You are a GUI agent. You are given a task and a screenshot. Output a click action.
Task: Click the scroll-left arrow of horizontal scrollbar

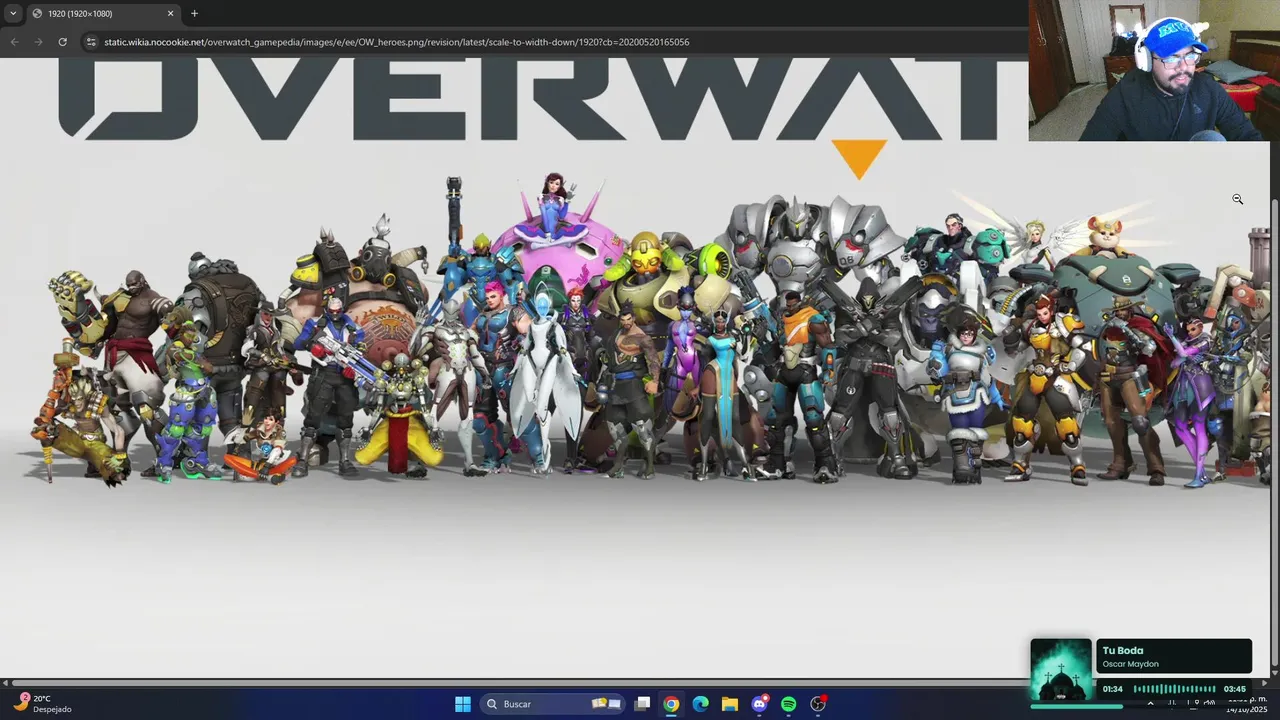5,683
